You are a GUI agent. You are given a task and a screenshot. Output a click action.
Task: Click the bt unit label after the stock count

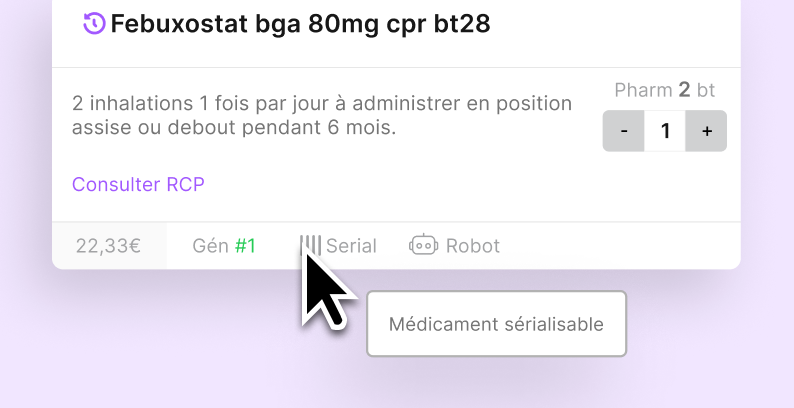point(706,90)
